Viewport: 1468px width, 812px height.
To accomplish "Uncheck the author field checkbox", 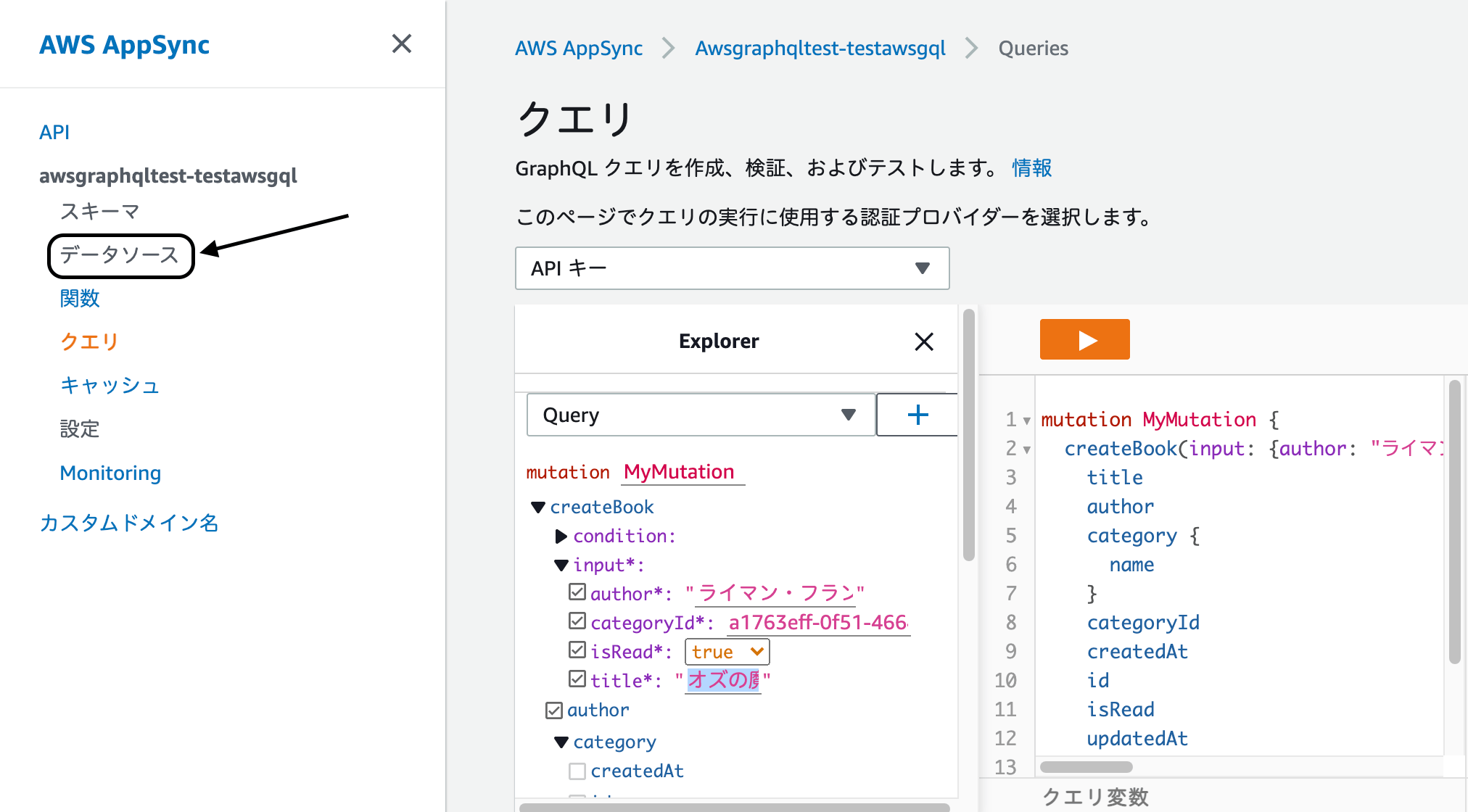I will click(554, 710).
